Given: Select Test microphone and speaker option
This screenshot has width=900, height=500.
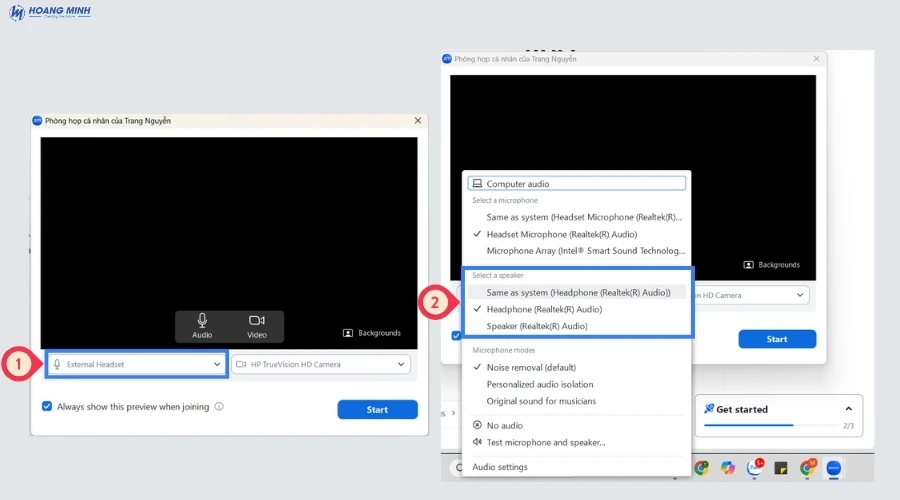Looking at the screenshot, I should (545, 442).
